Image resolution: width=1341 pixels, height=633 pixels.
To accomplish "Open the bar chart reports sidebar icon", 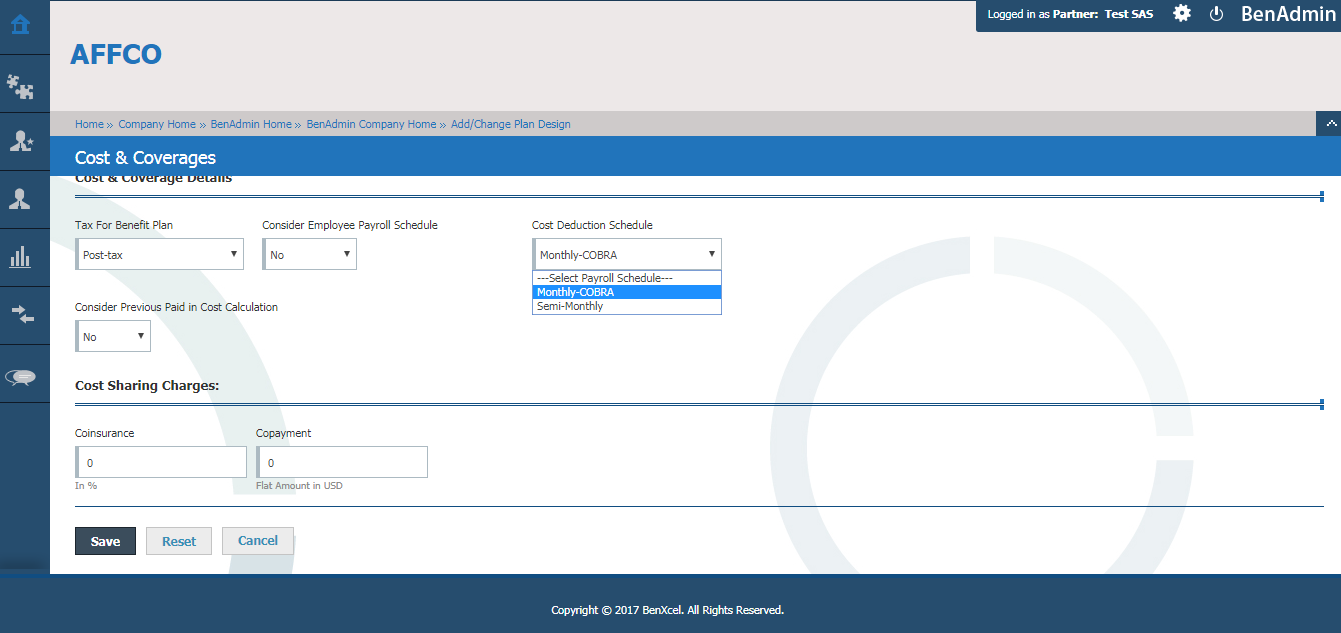I will (20, 257).
